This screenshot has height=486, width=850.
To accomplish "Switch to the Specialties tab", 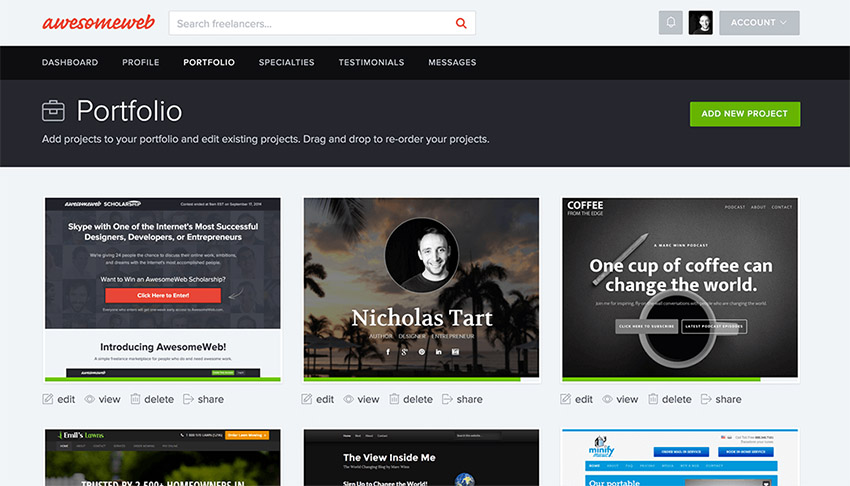I will tap(286, 62).
